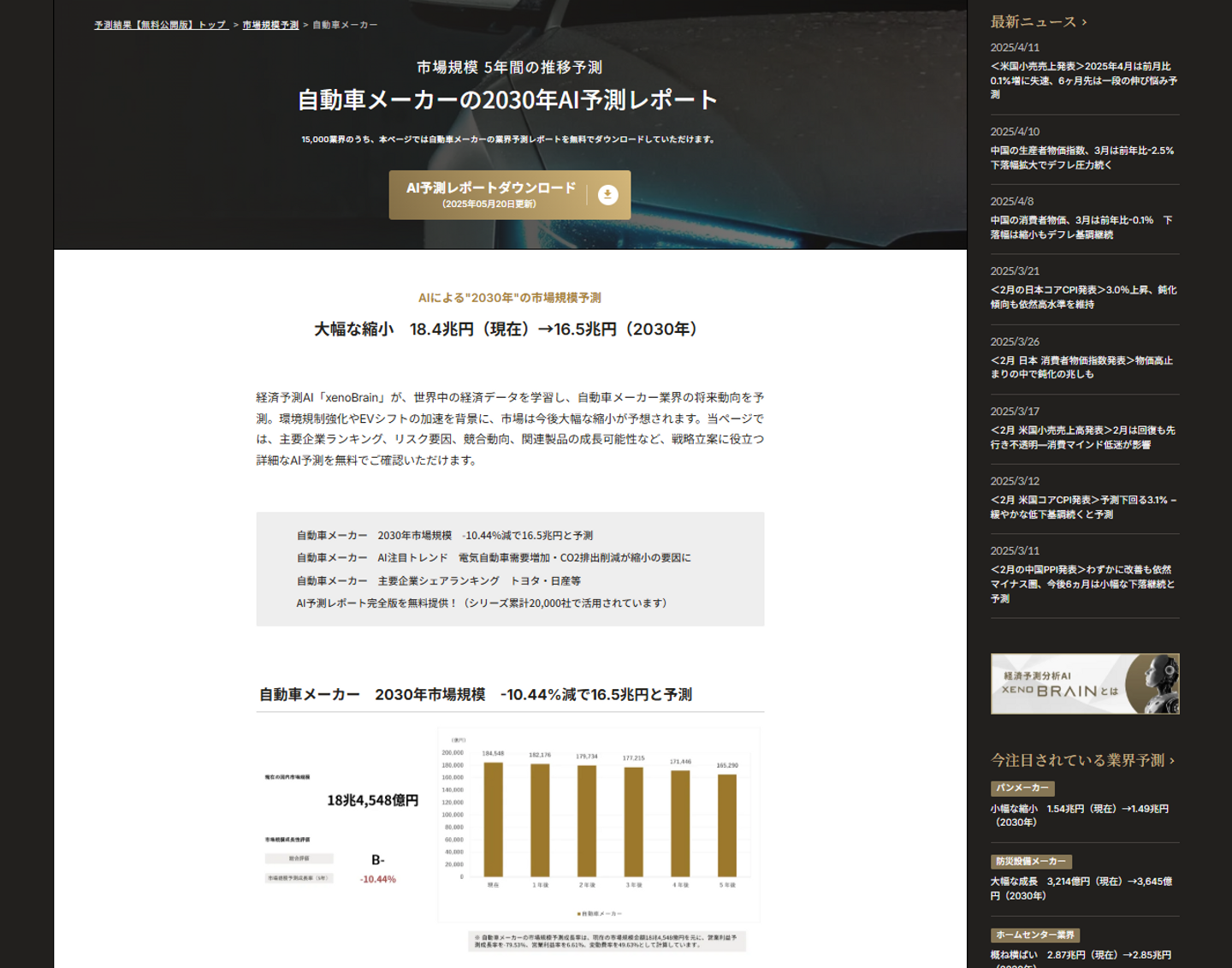Screen dimensions: 1232x968
Task: Click the AI予測レポートダウンロード button
Action: (x=510, y=195)
